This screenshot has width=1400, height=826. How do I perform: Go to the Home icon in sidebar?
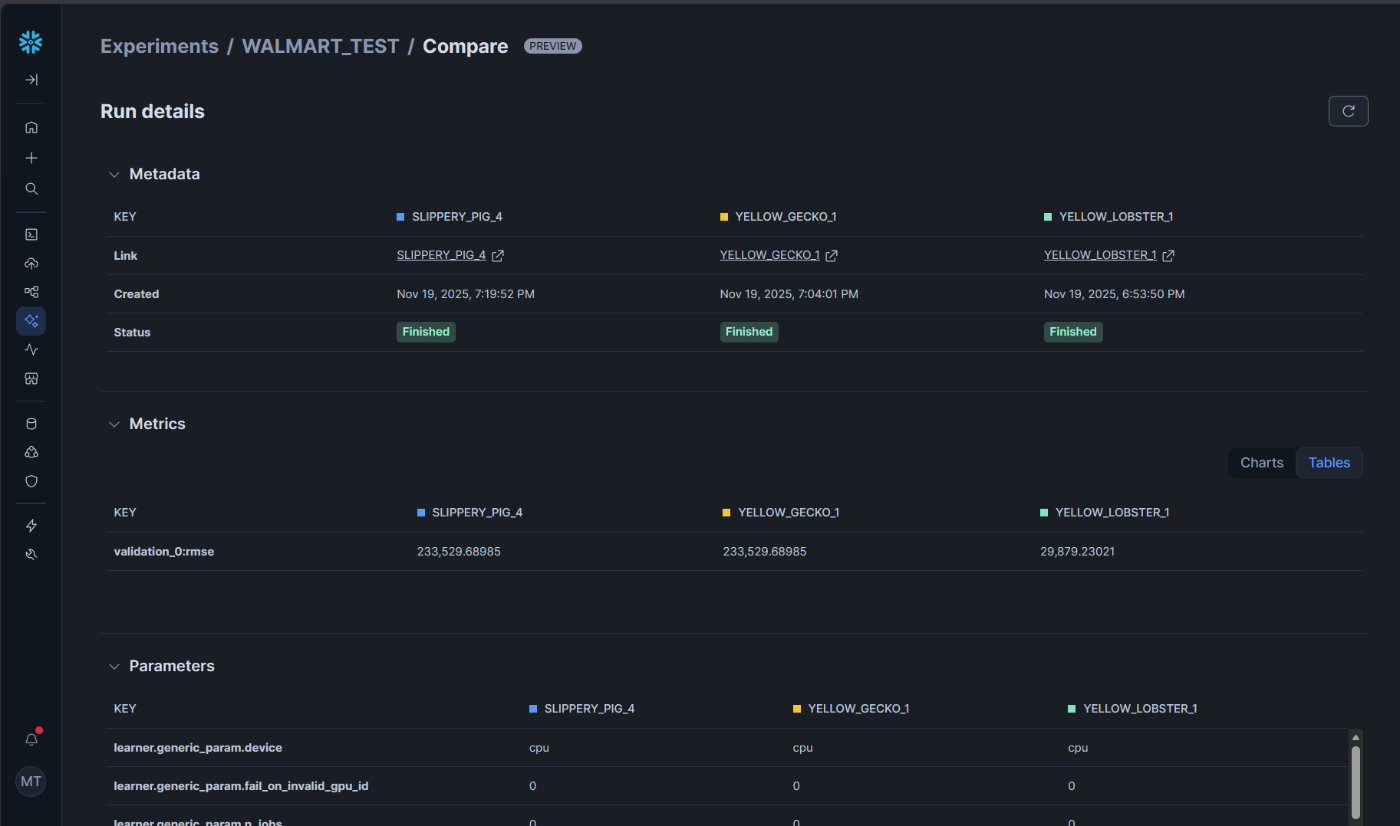(x=31, y=127)
